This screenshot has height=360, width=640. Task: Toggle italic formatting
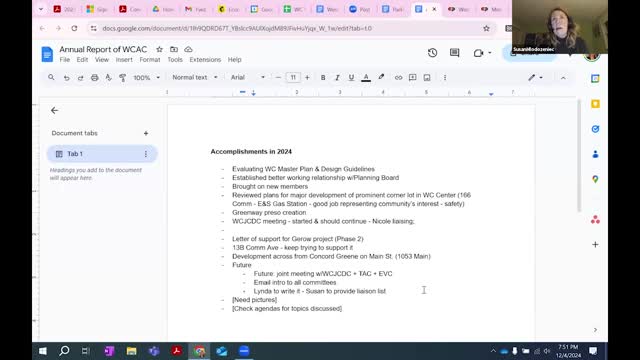tap(337, 78)
